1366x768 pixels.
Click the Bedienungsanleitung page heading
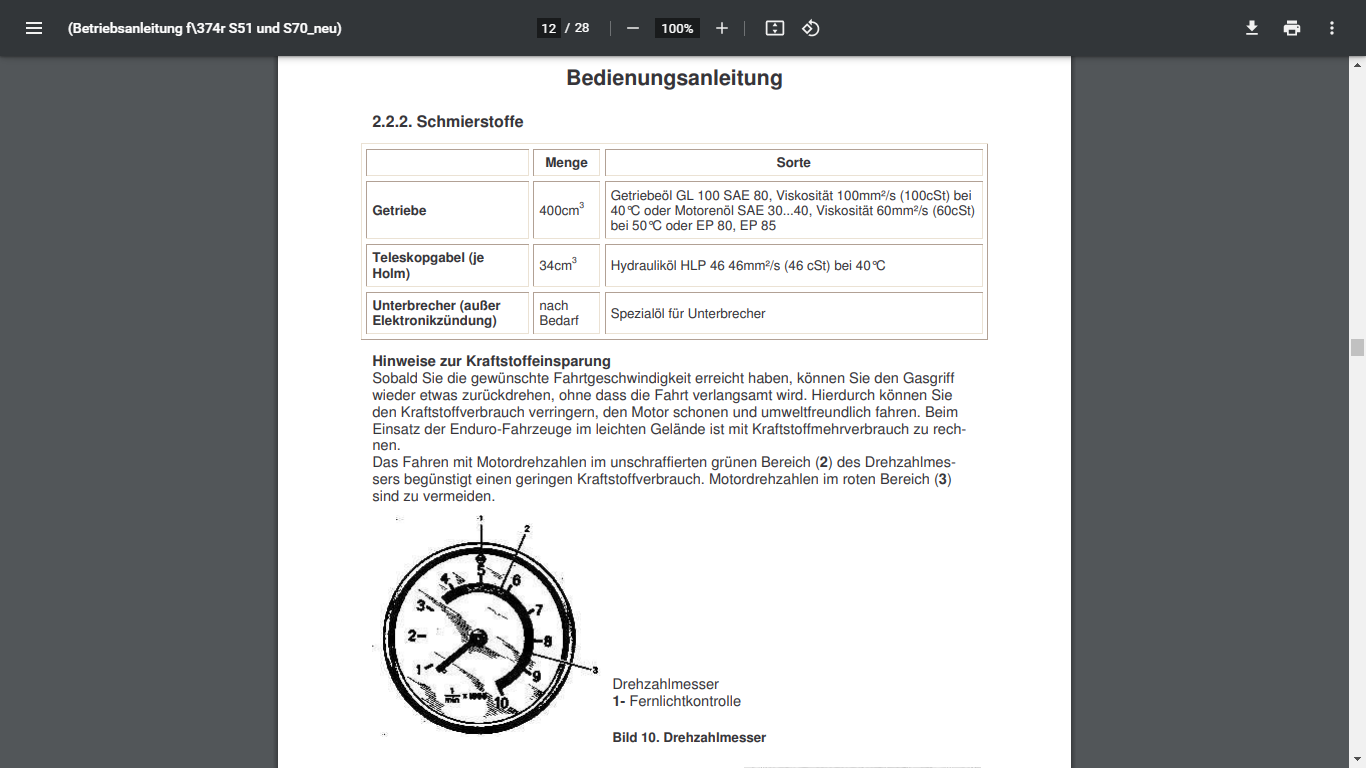[674, 78]
